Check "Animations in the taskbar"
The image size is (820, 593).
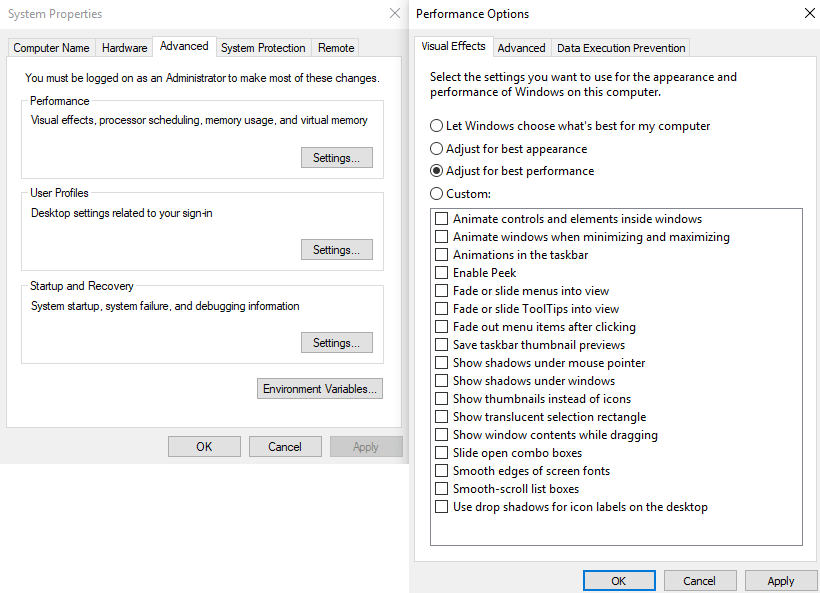(441, 254)
